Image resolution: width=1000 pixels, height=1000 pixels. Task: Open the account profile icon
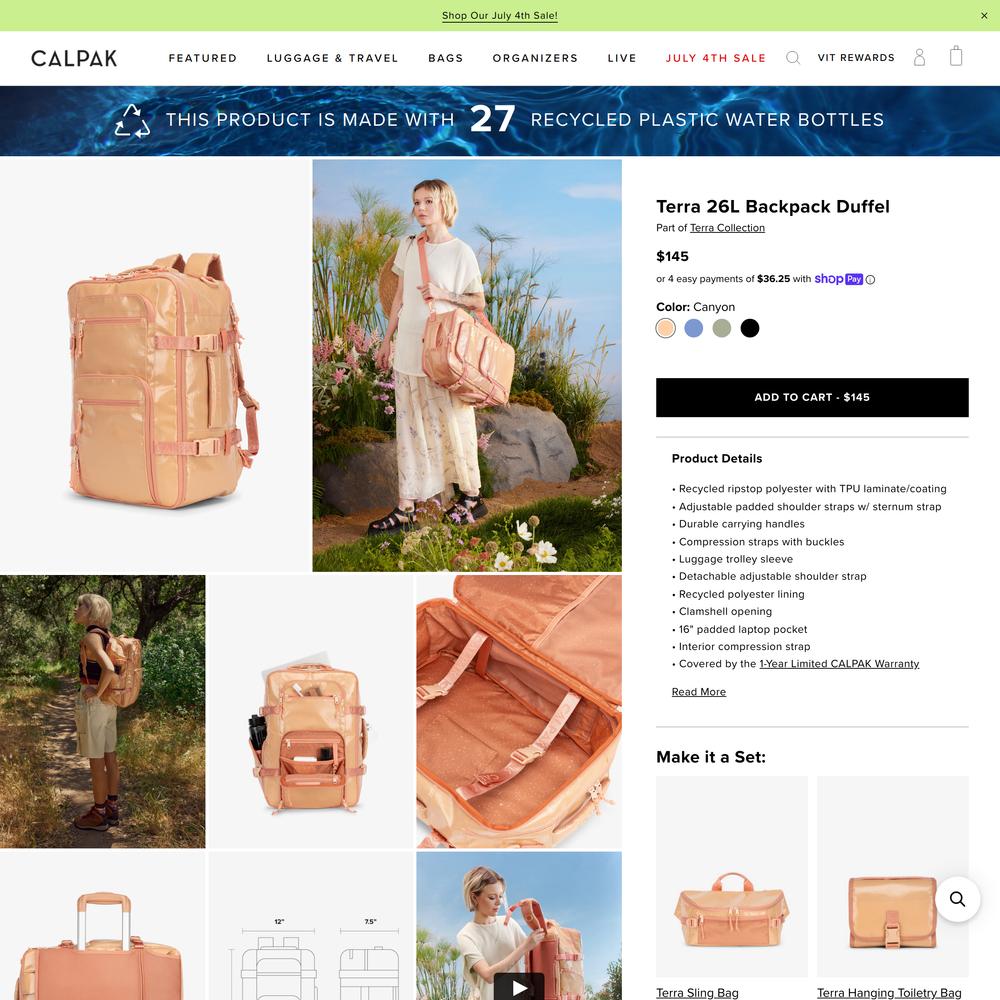pyautogui.click(x=919, y=57)
